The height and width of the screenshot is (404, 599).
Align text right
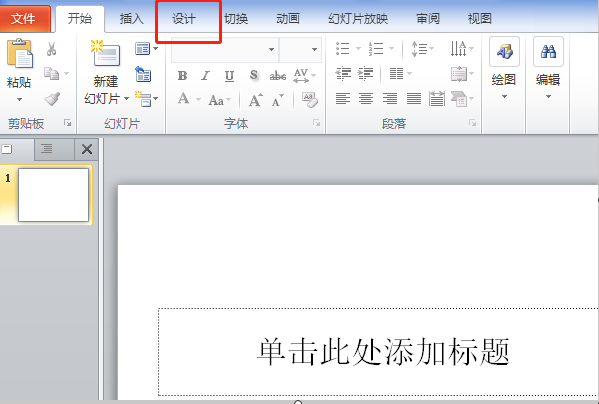(x=390, y=99)
